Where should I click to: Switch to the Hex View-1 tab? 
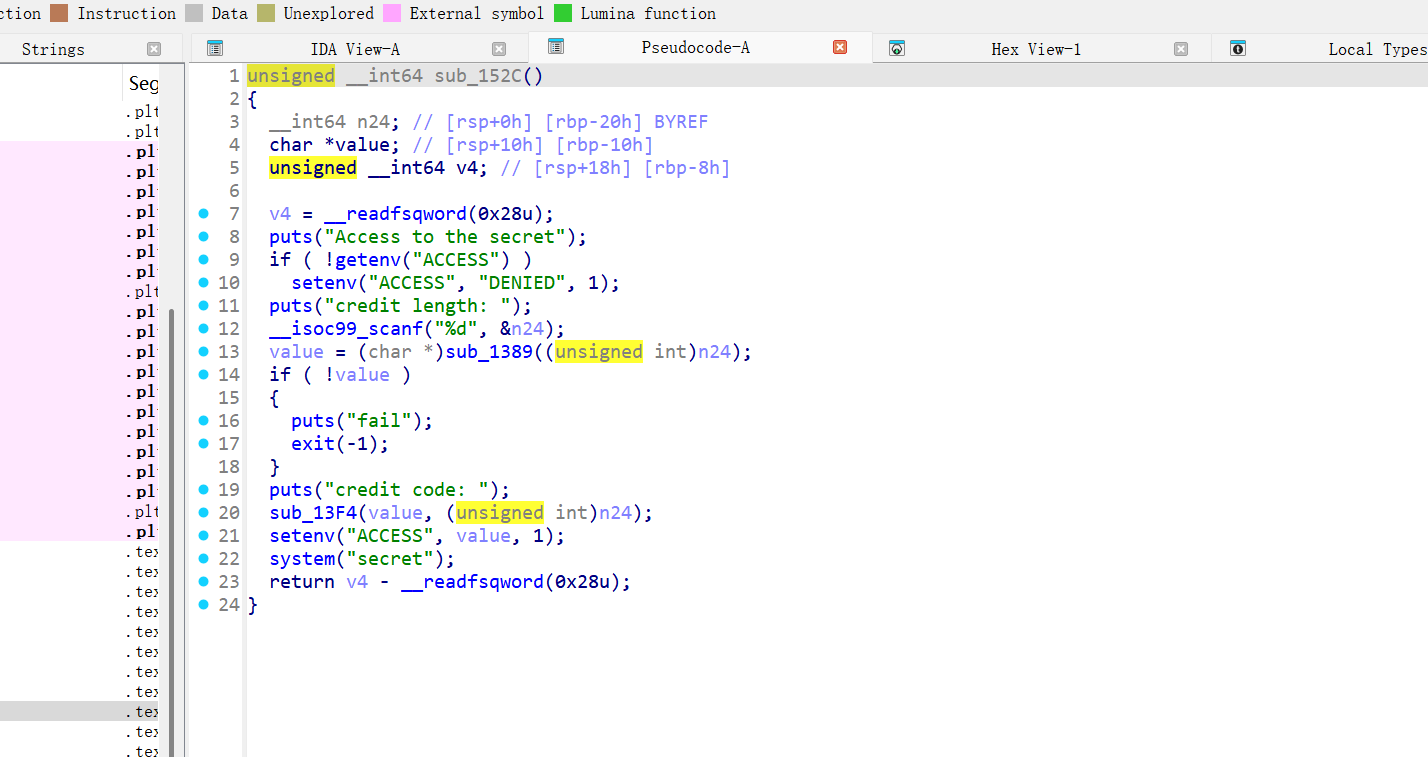(1035, 49)
